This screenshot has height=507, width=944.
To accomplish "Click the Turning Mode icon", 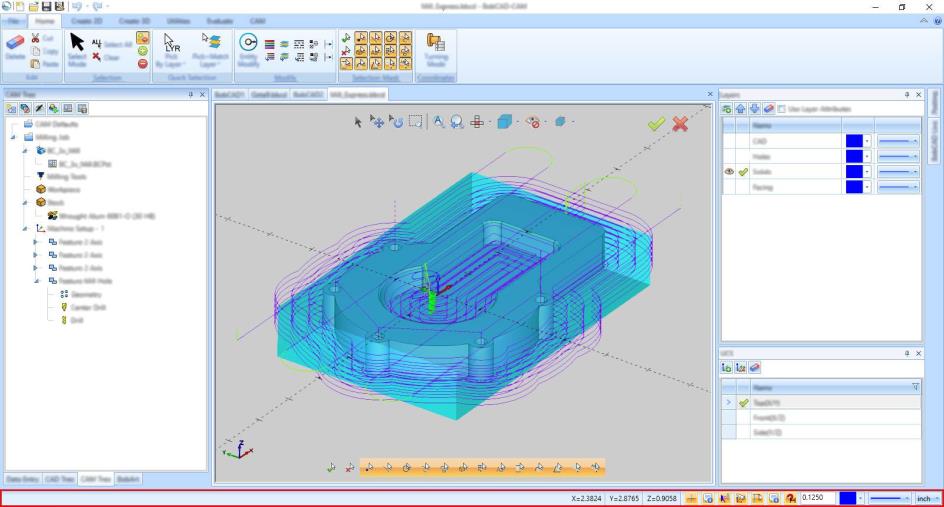I will [x=436, y=42].
